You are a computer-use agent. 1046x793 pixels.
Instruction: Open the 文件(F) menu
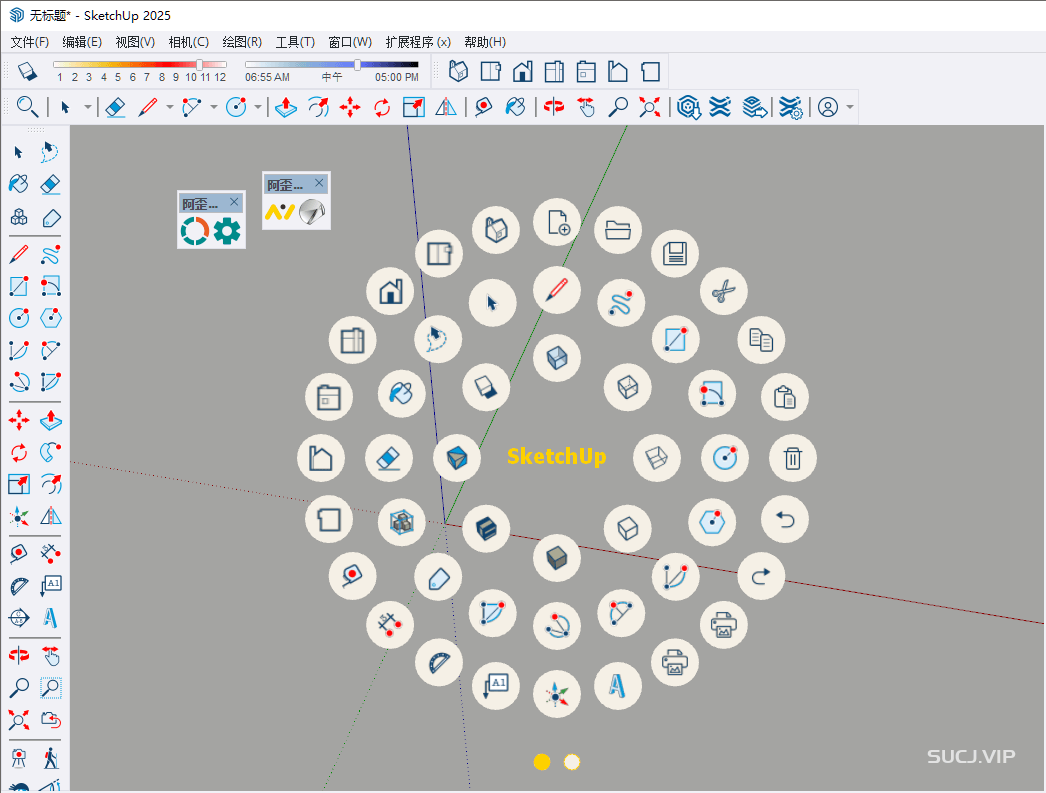coord(30,42)
